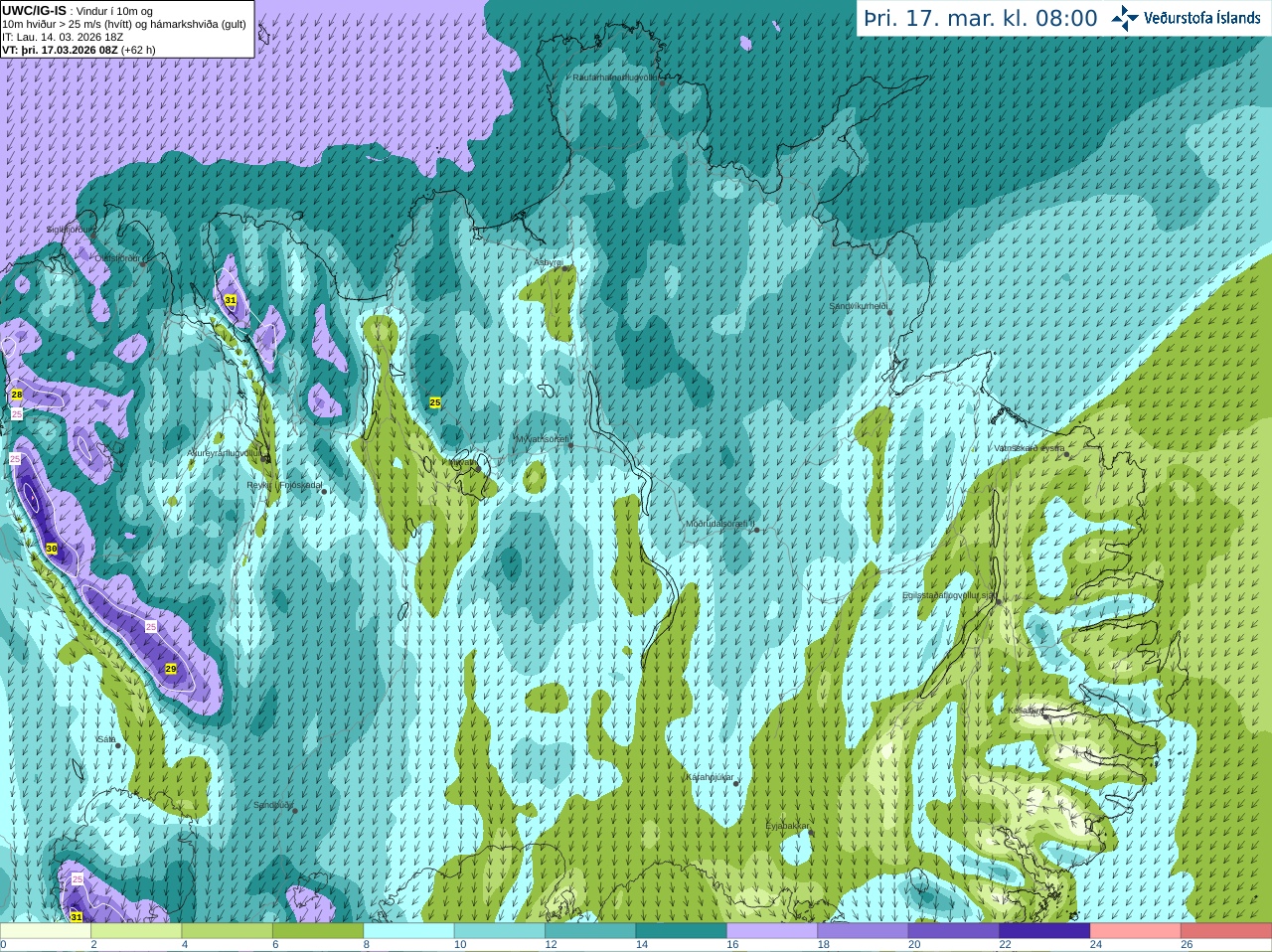The width and height of the screenshot is (1272, 952).
Task: Click the Raufarhafnarflugvöllur station label
Action: 616,77
